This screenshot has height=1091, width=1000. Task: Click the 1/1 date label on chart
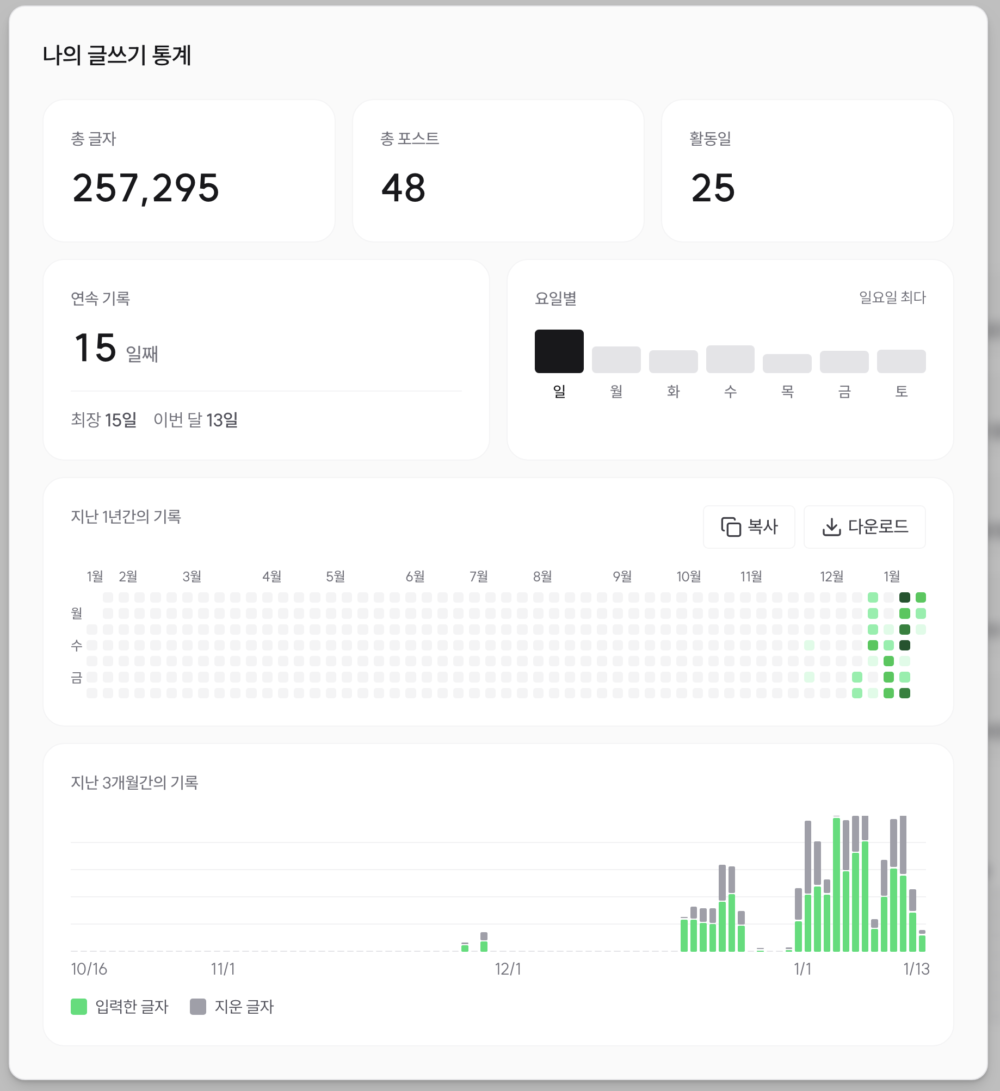pyautogui.click(x=802, y=969)
